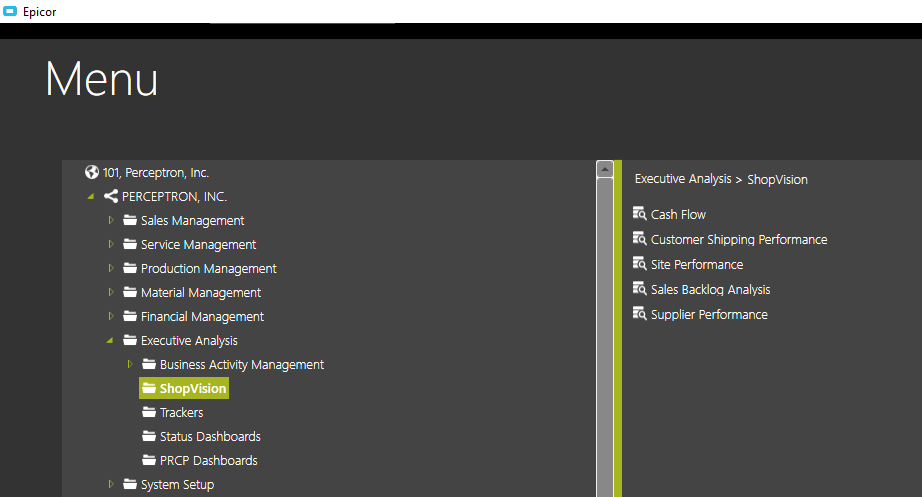This screenshot has width=922, height=497.
Task: Select the 101, Perceptron, Inc. root label
Action: click(x=156, y=172)
